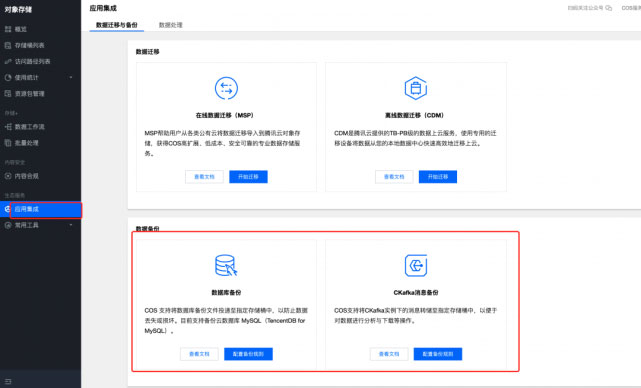Click 配置备份规则 under 数据库备份 card

click(248, 354)
